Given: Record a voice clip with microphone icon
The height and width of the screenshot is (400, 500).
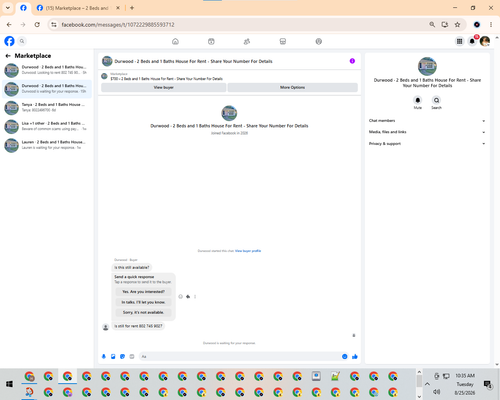Looking at the screenshot, I should point(104,357).
